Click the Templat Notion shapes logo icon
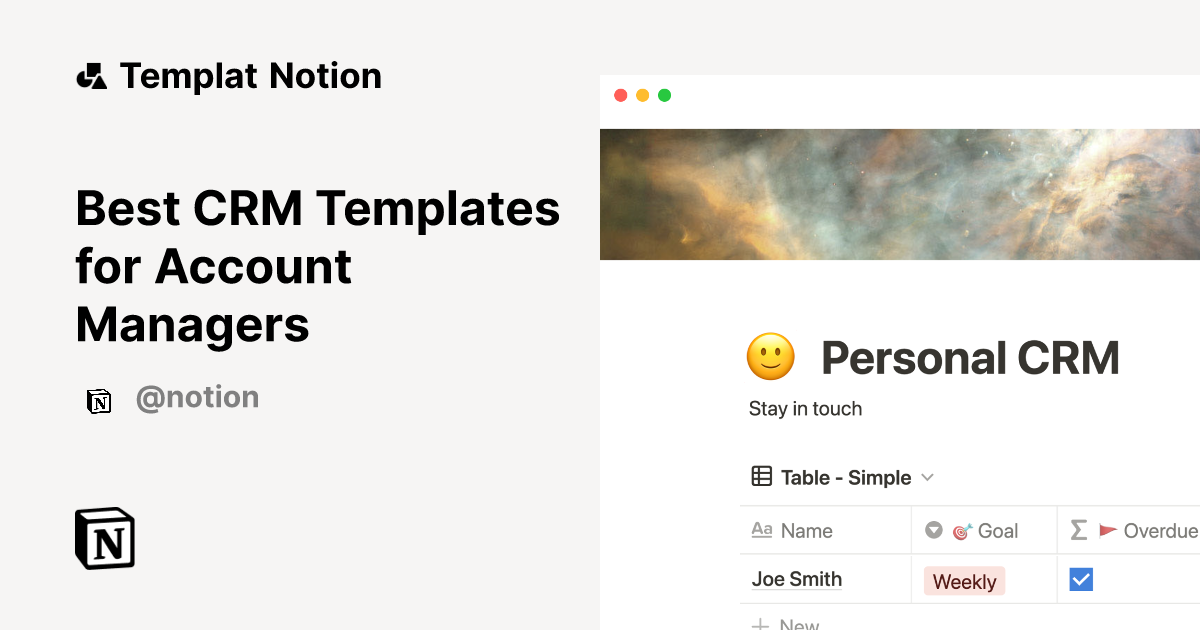This screenshot has width=1200, height=630. coord(92,76)
